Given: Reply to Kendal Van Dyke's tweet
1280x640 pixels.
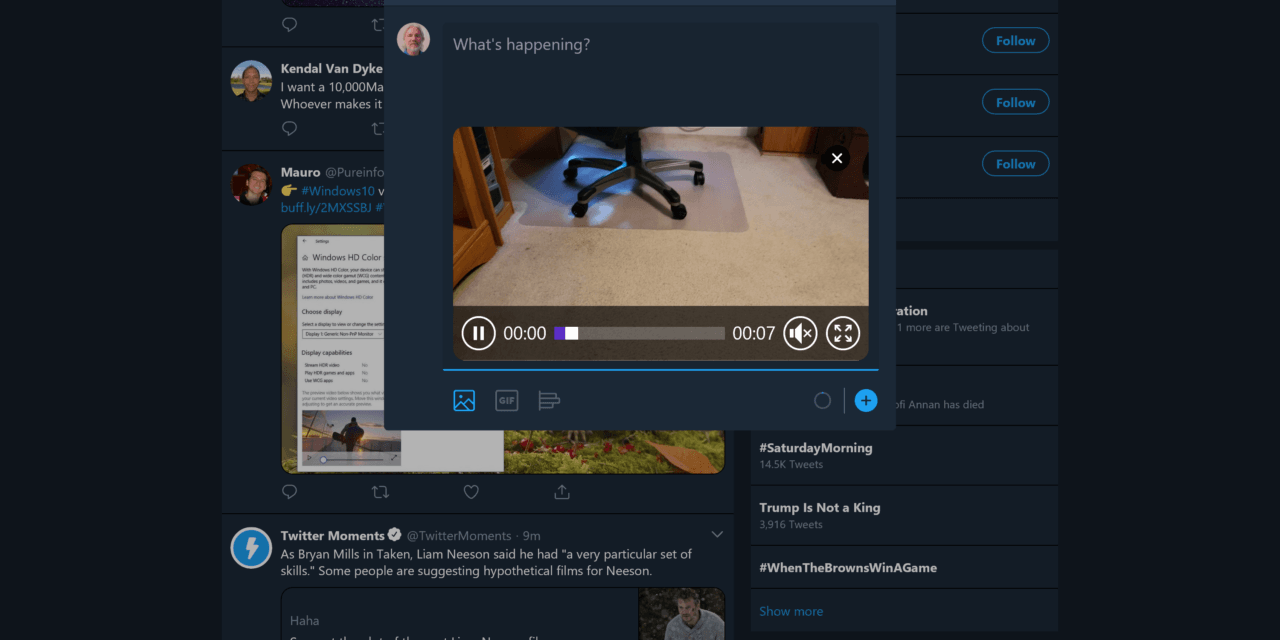Looking at the screenshot, I should [x=290, y=128].
